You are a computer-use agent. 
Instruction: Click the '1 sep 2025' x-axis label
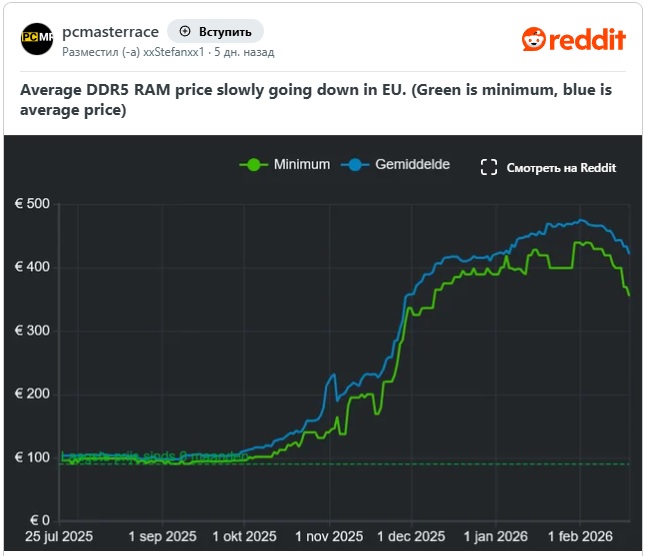[x=162, y=537]
